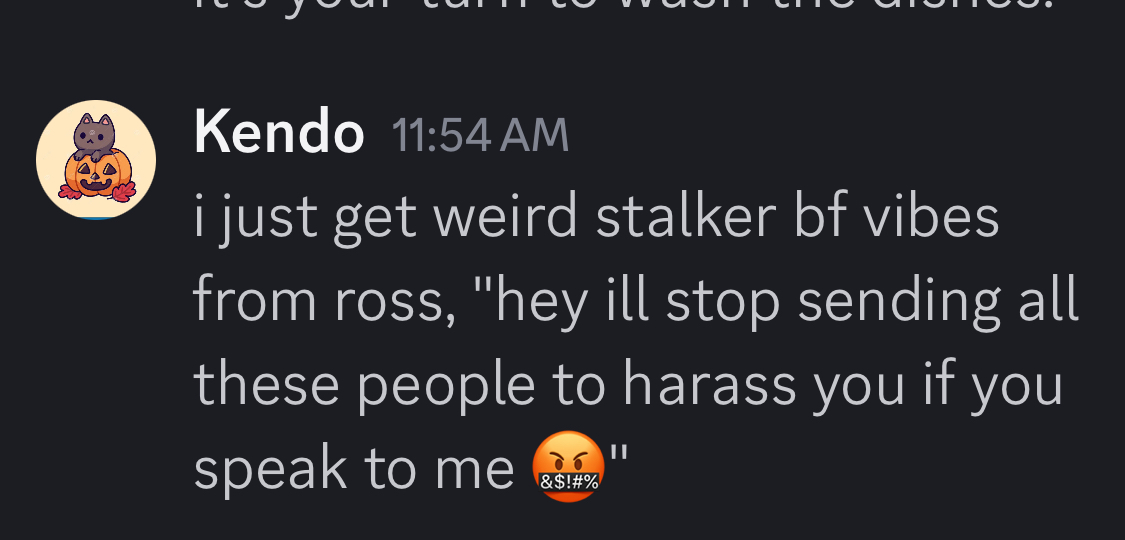
Task: Click the angry cursing face emoji
Action: pyautogui.click(x=568, y=466)
